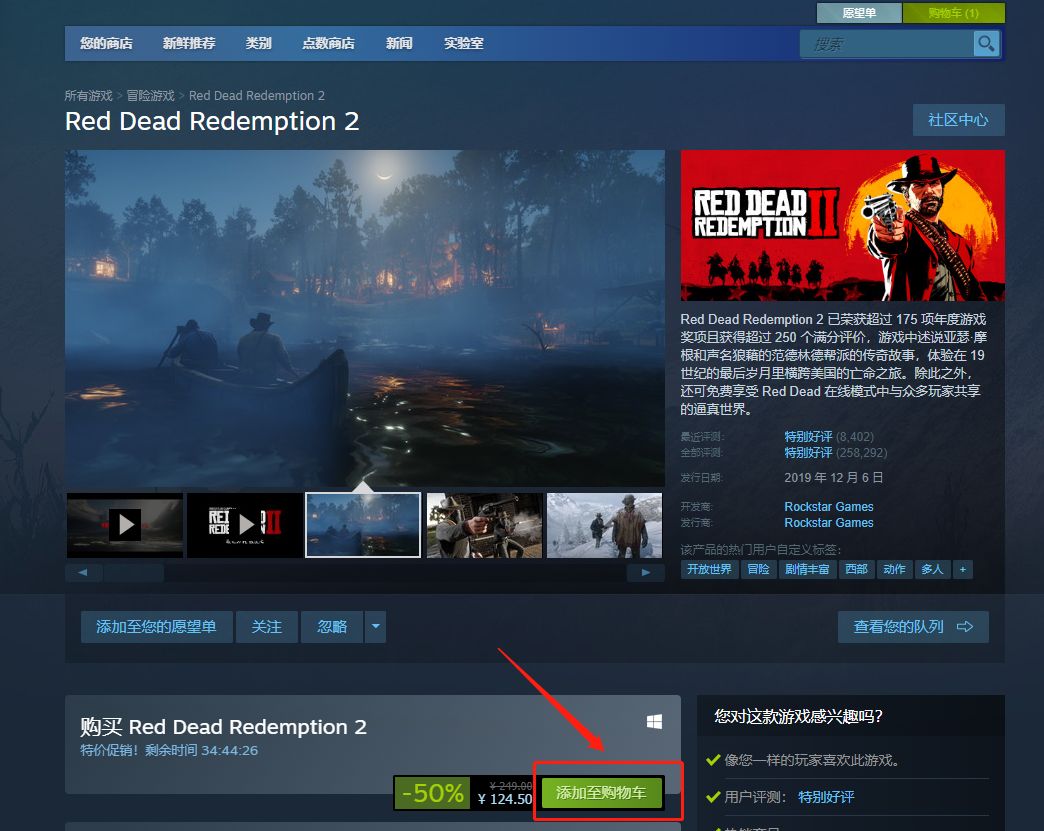Viewport: 1044px width, 831px height.
Task: Play the first trailer video thumbnail
Action: tap(125, 525)
